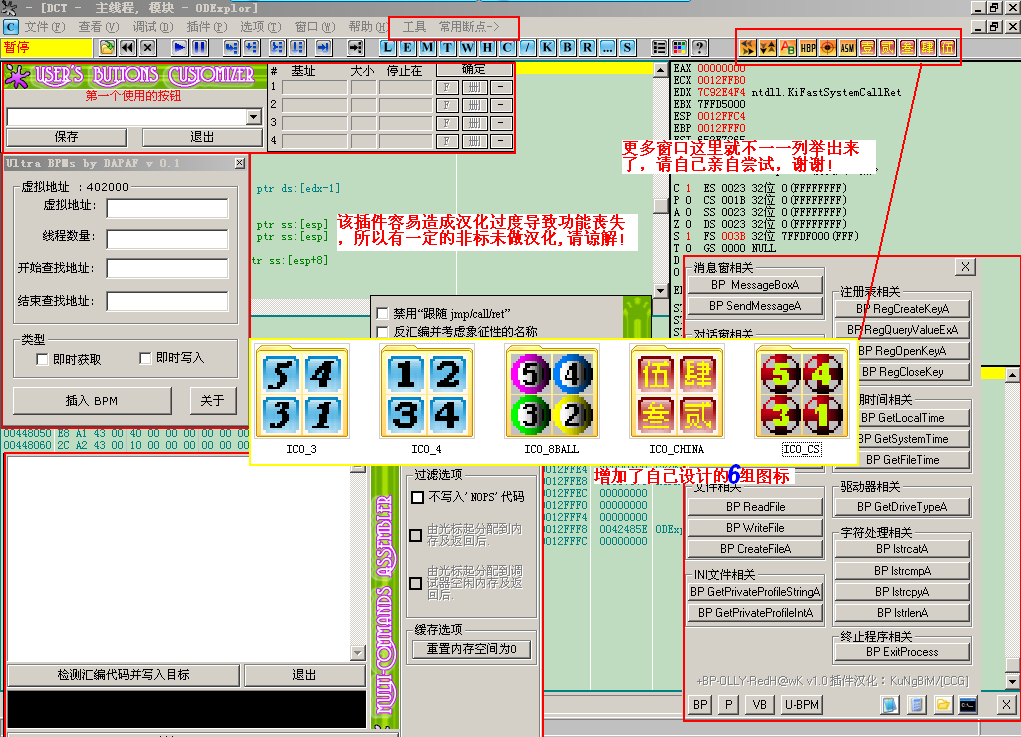Image resolution: width=1021 pixels, height=737 pixels.
Task: Click the BP ExitProcess button
Action: 902,652
